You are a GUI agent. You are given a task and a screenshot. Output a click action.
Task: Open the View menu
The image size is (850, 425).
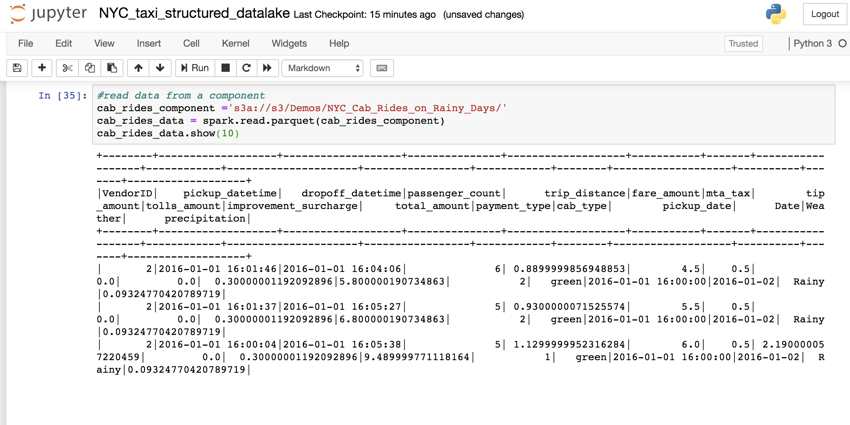coord(104,43)
